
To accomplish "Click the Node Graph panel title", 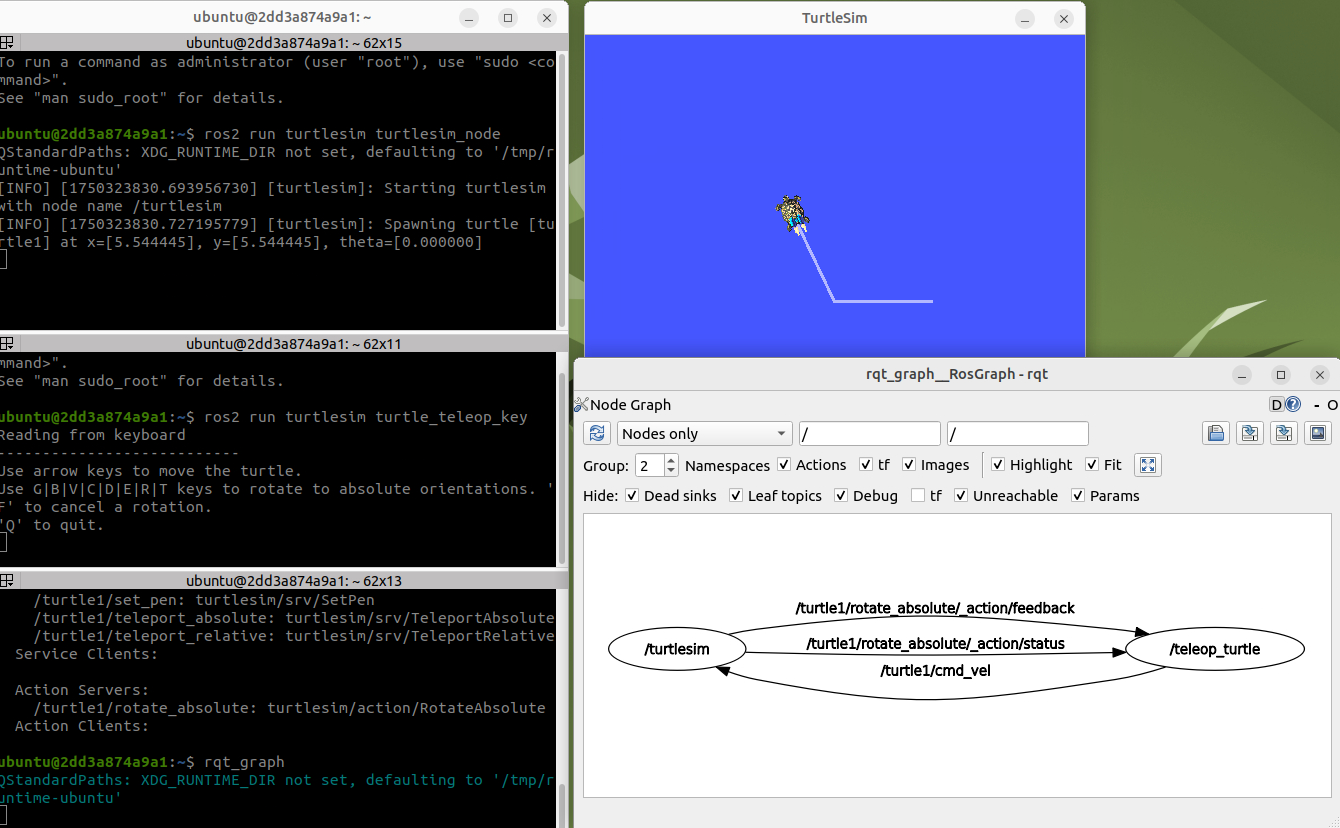I will pyautogui.click(x=630, y=405).
